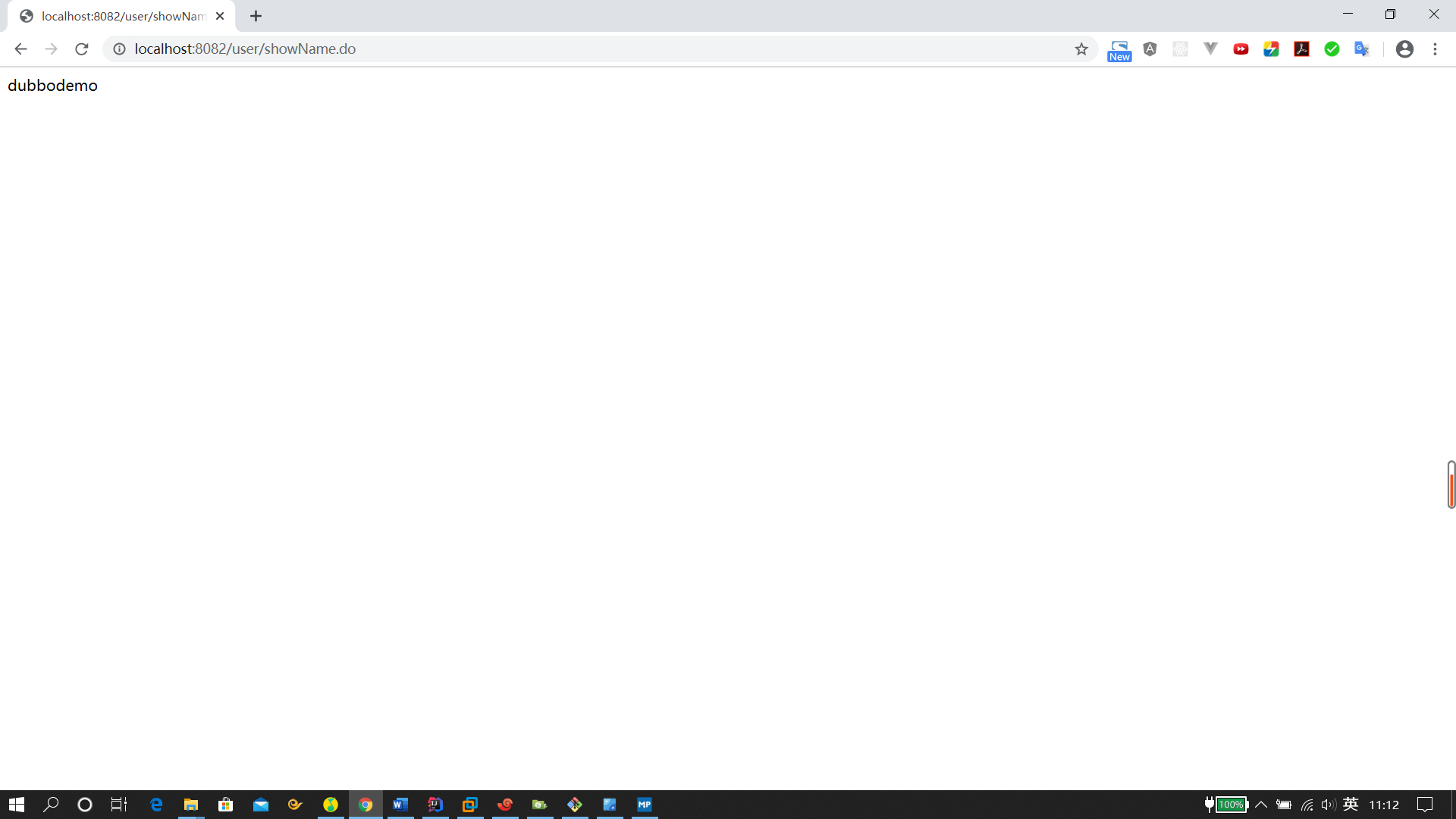The image size is (1456, 819).
Task: Bookmark this page with star icon
Action: (1081, 49)
